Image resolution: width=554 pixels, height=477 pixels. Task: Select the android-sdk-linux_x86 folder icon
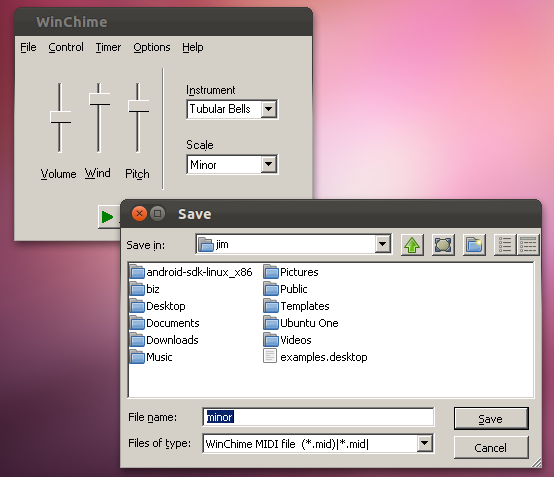[x=137, y=272]
